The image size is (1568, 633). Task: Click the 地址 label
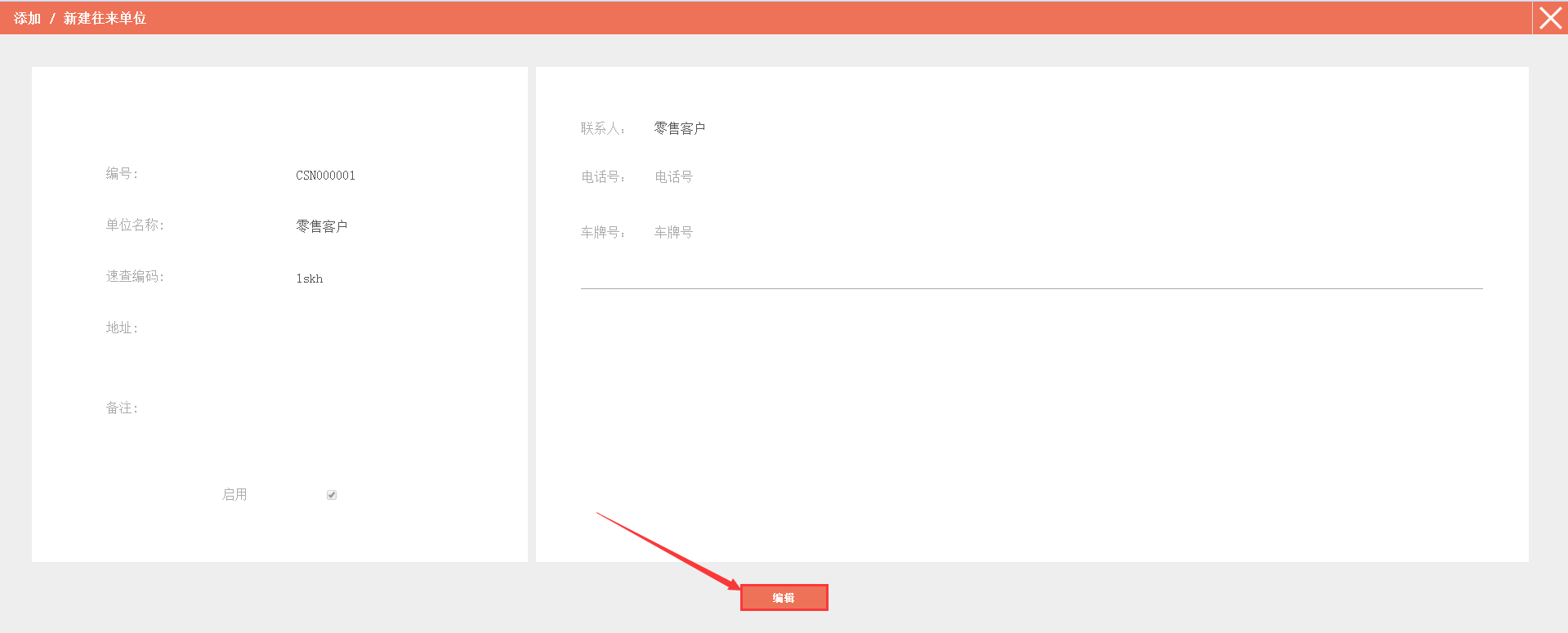(x=122, y=328)
